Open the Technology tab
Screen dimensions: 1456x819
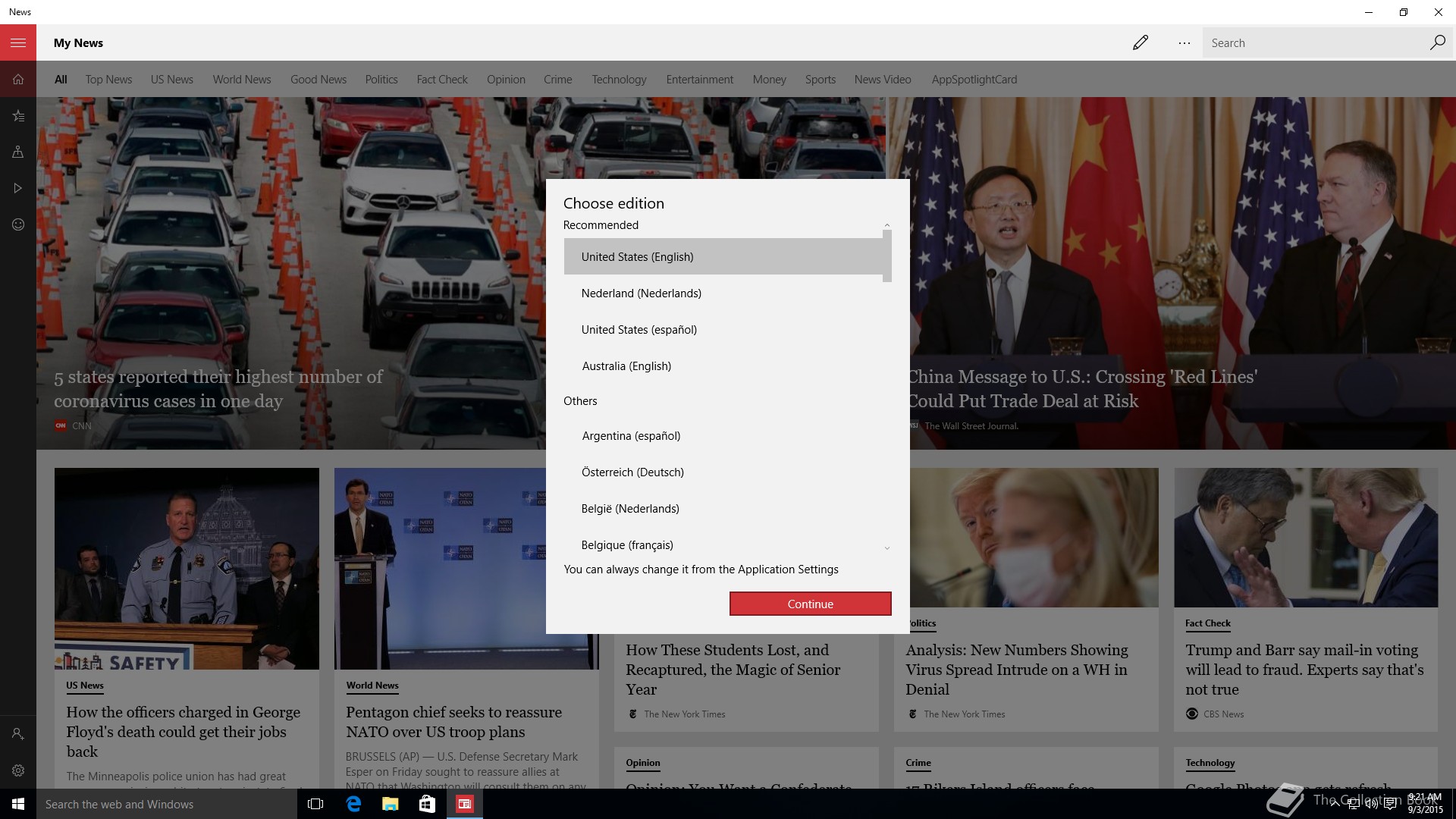click(619, 80)
